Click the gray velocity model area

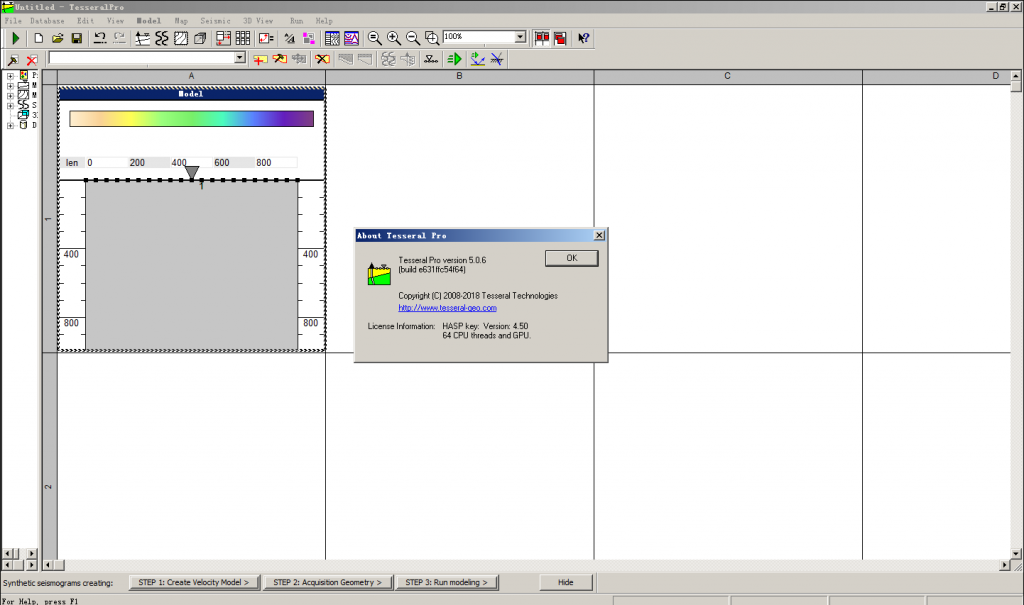point(191,265)
